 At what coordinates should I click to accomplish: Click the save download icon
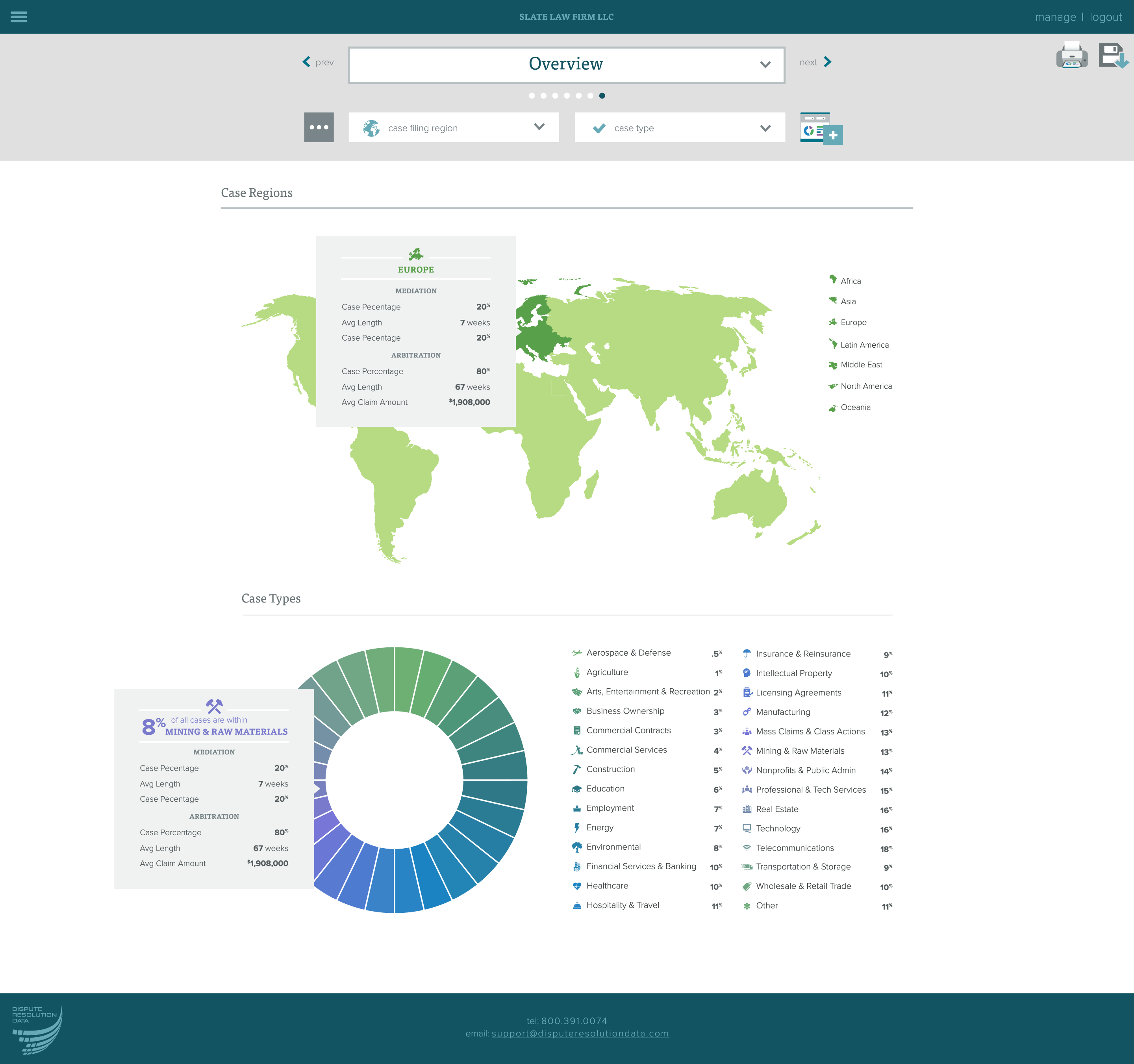click(x=1113, y=56)
